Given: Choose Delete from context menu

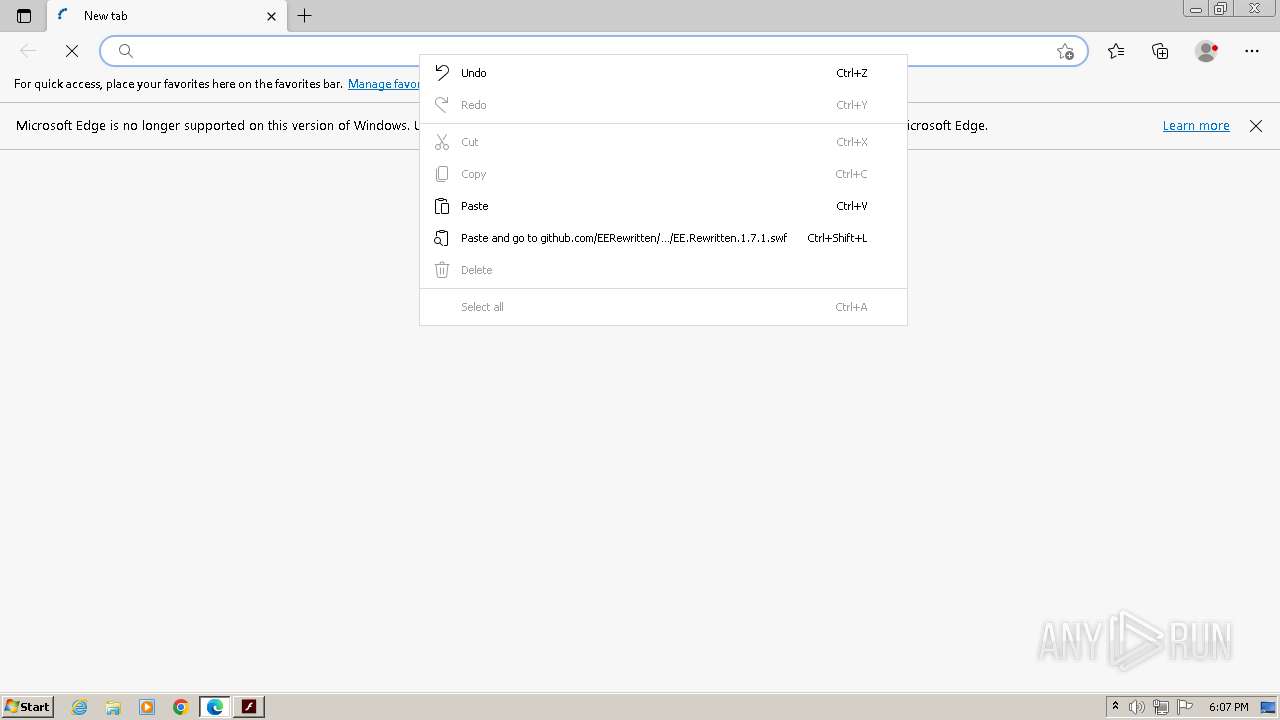Looking at the screenshot, I should [663, 270].
